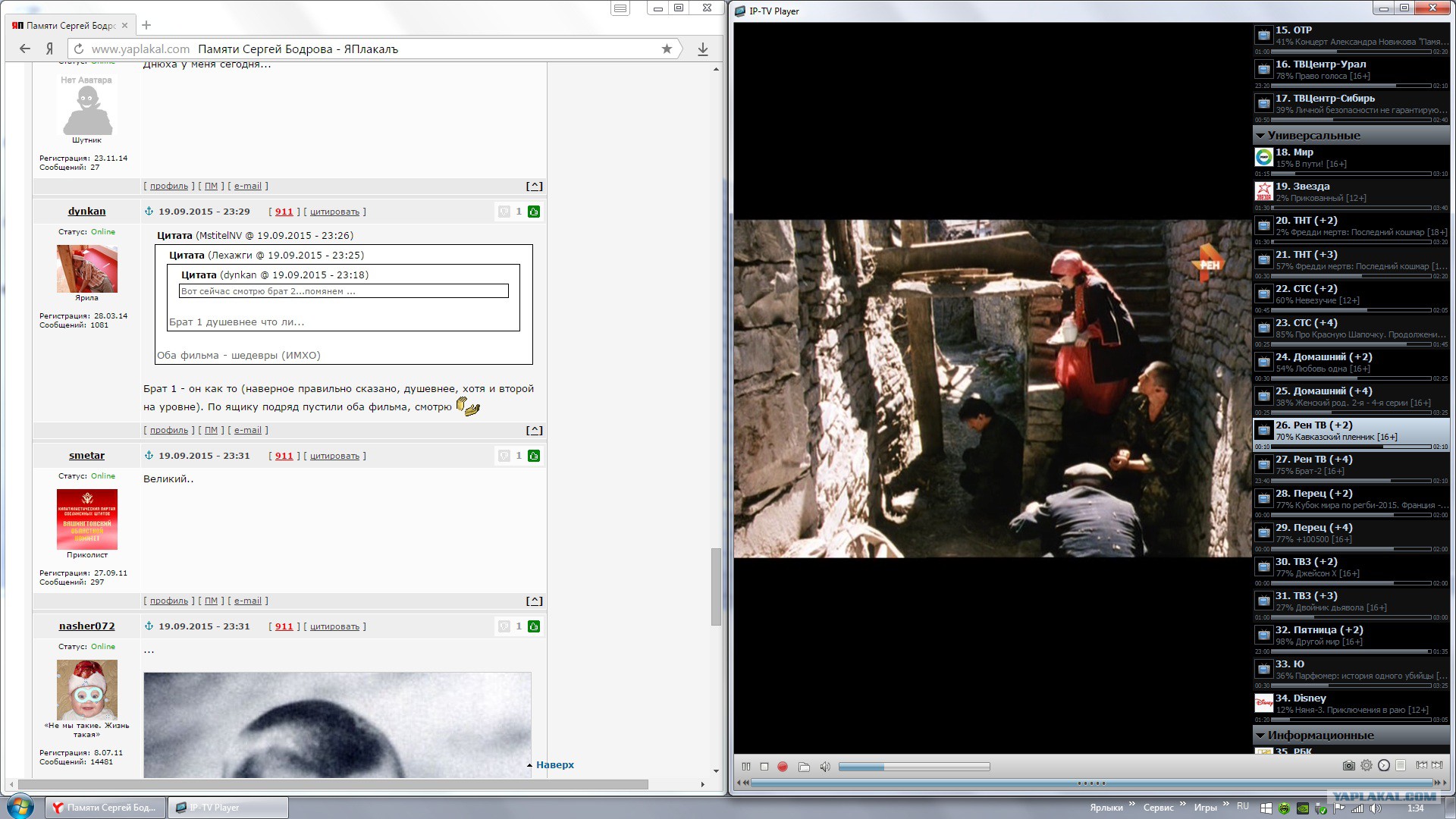Open nasher072's user profile name link

[x=86, y=626]
